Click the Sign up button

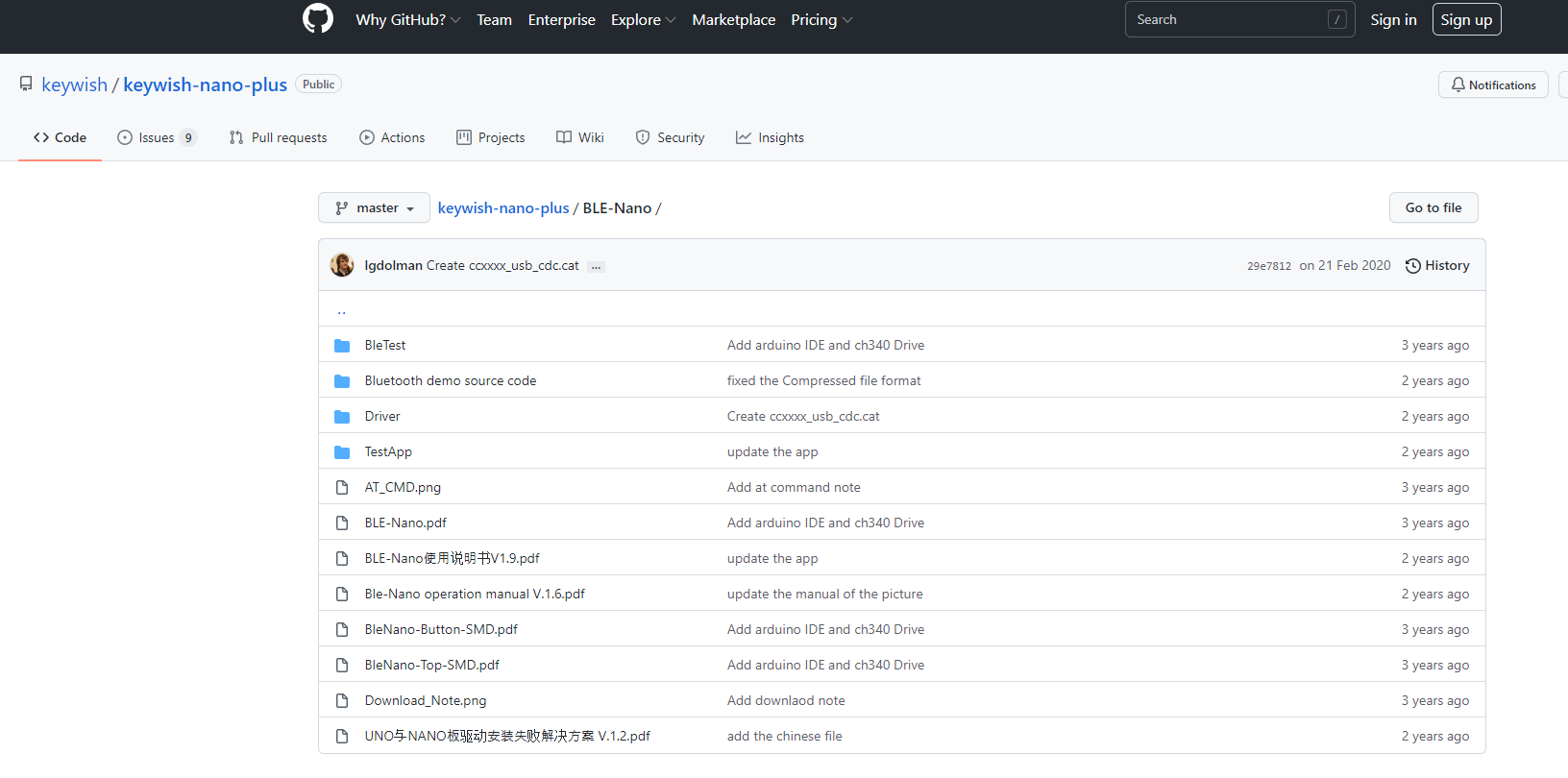tap(1466, 19)
